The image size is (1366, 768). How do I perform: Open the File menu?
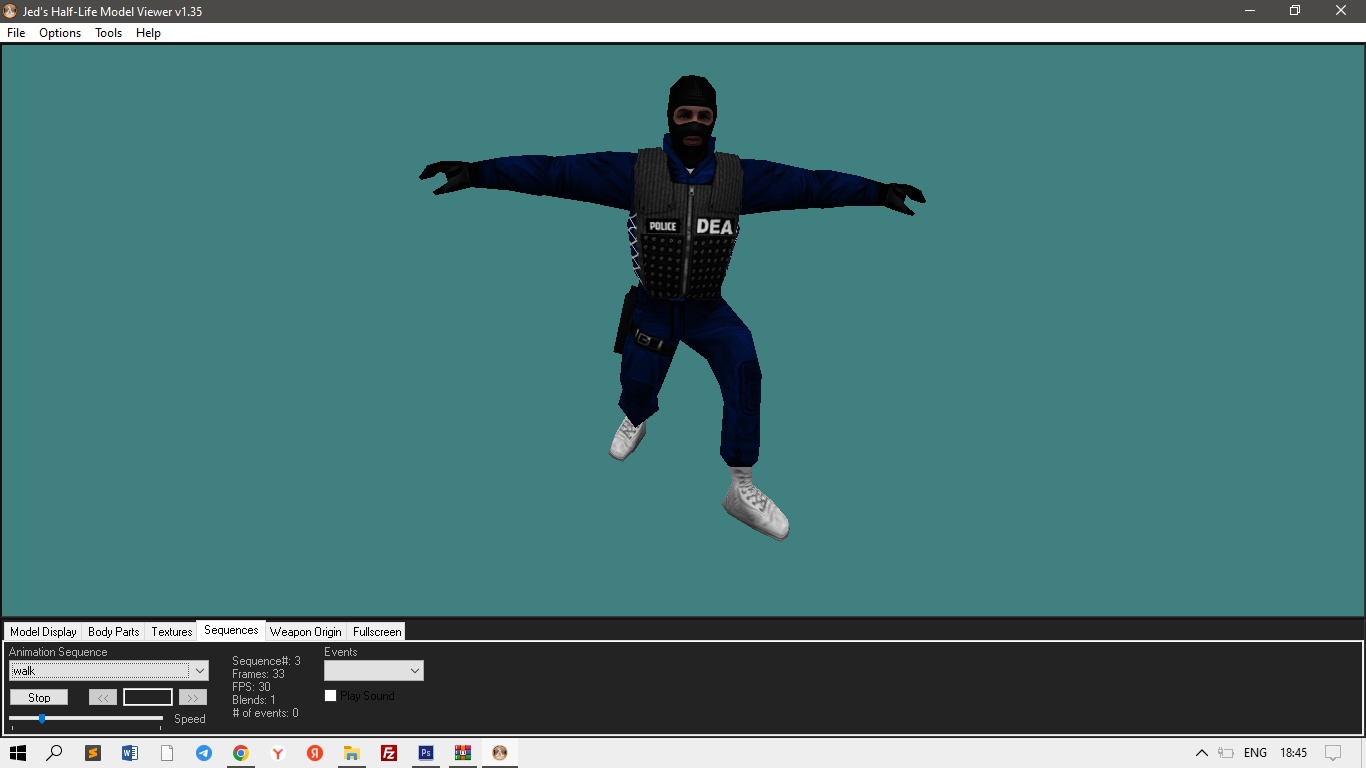coord(16,33)
